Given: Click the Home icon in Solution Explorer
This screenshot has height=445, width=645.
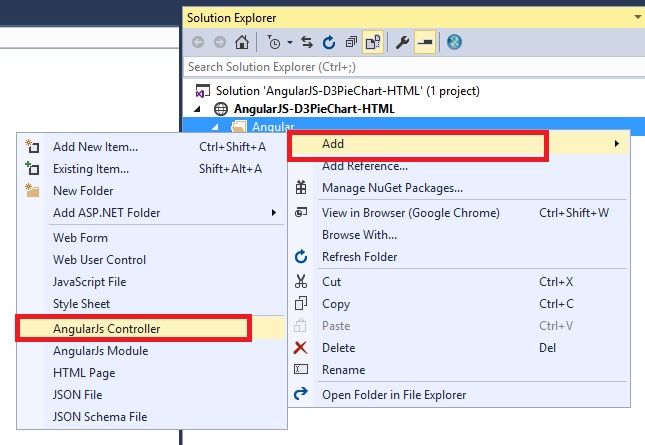Looking at the screenshot, I should (240, 42).
